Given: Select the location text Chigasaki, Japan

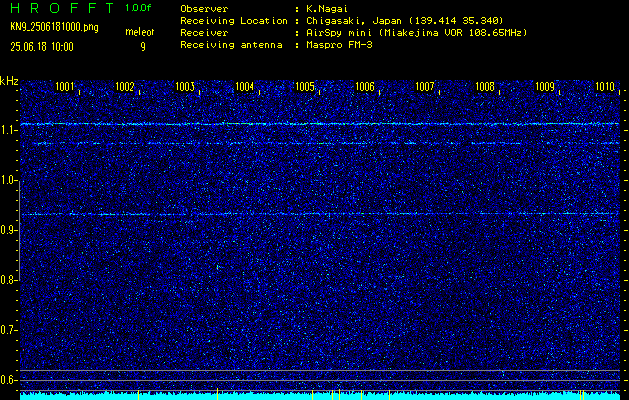Looking at the screenshot, I should click(354, 21).
